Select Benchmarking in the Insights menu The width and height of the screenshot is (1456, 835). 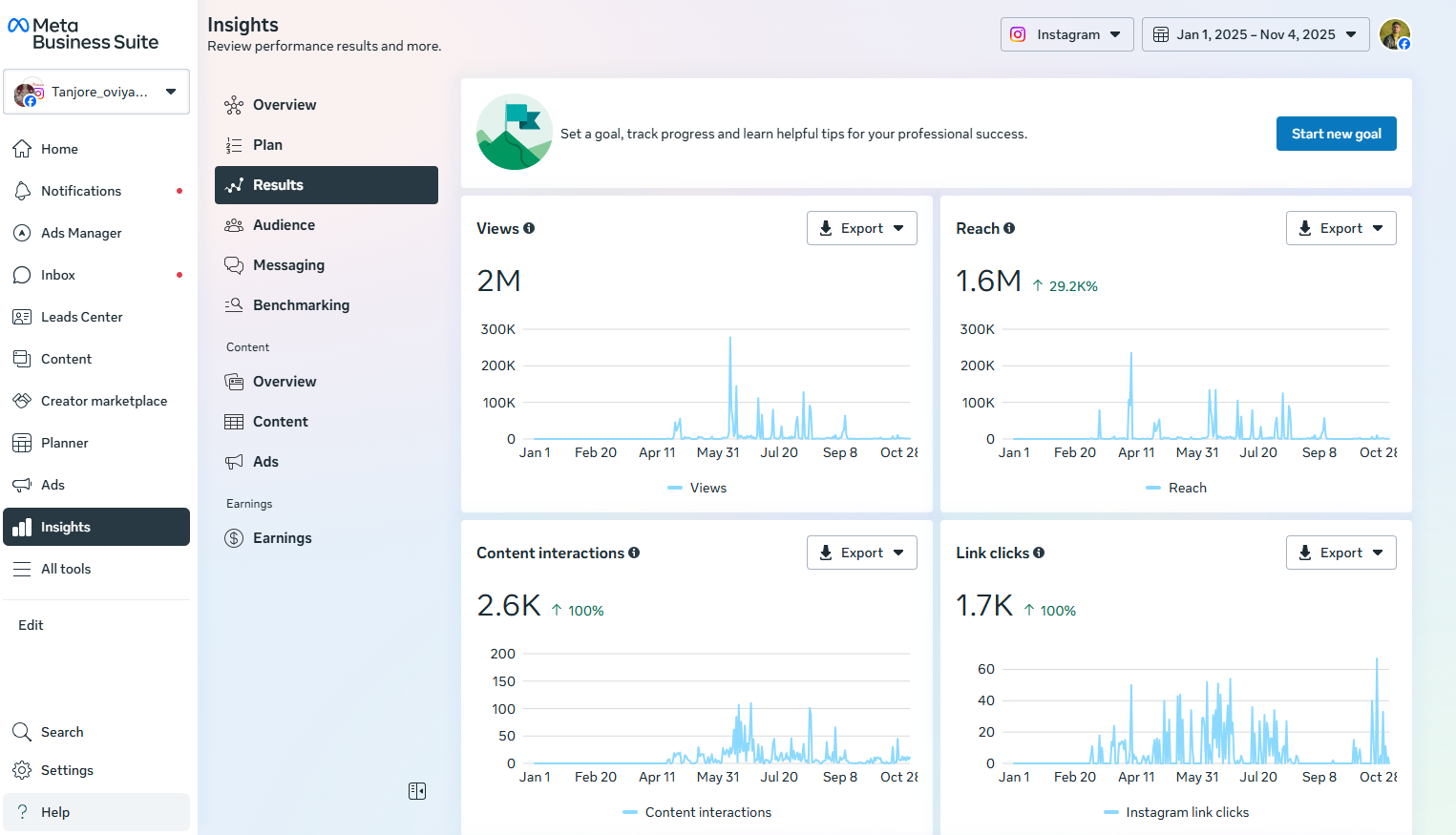(301, 305)
